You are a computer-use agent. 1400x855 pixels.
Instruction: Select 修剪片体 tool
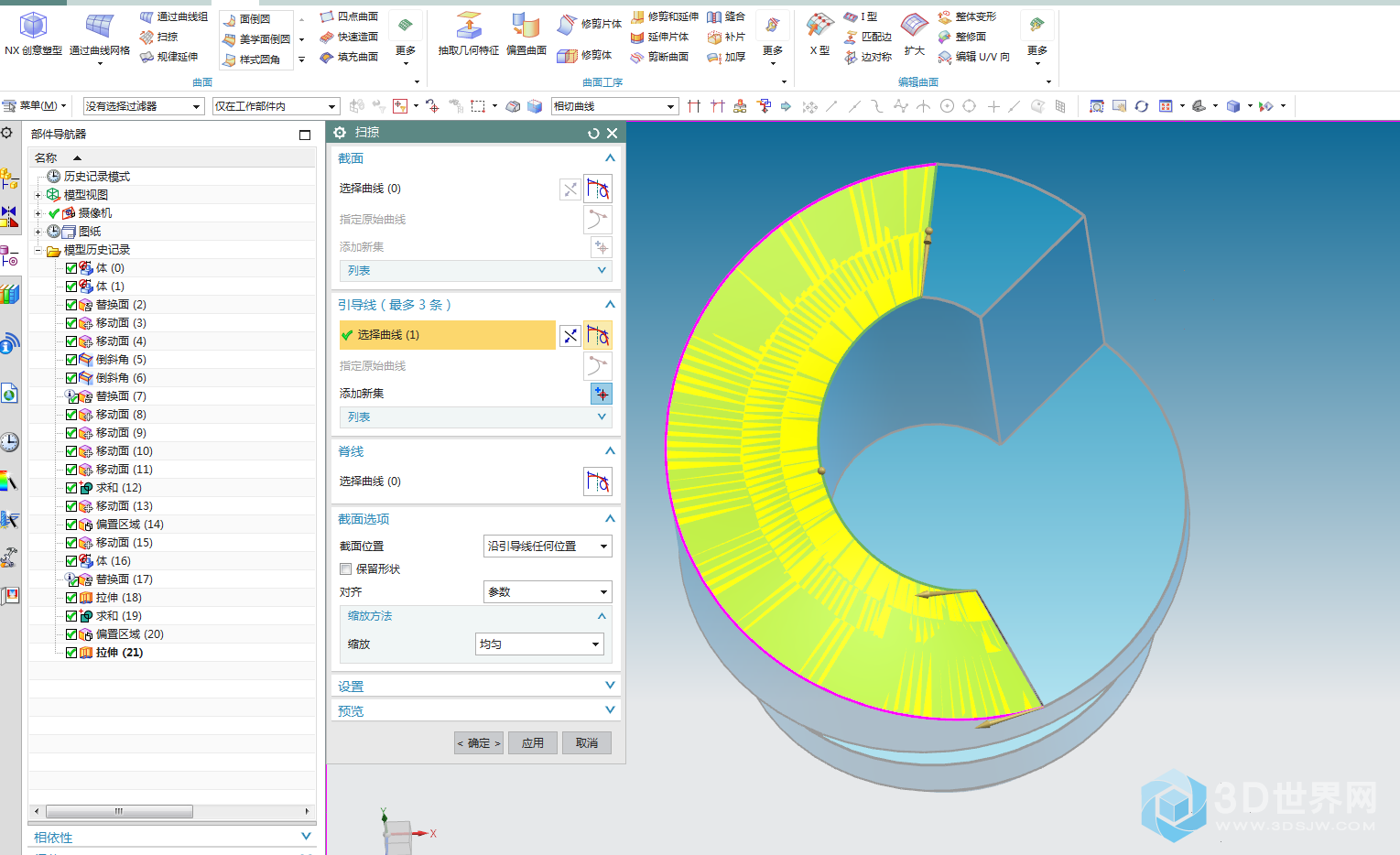tap(590, 24)
